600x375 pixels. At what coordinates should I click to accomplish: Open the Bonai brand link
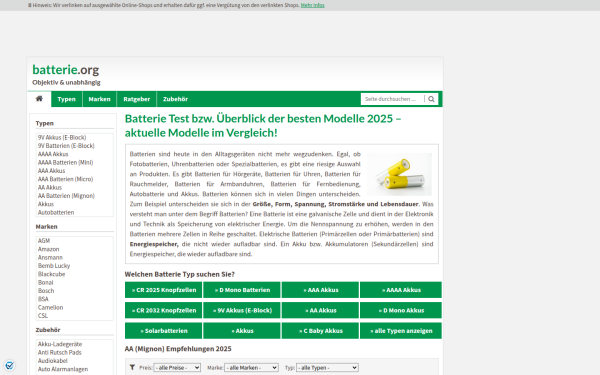tap(46, 282)
